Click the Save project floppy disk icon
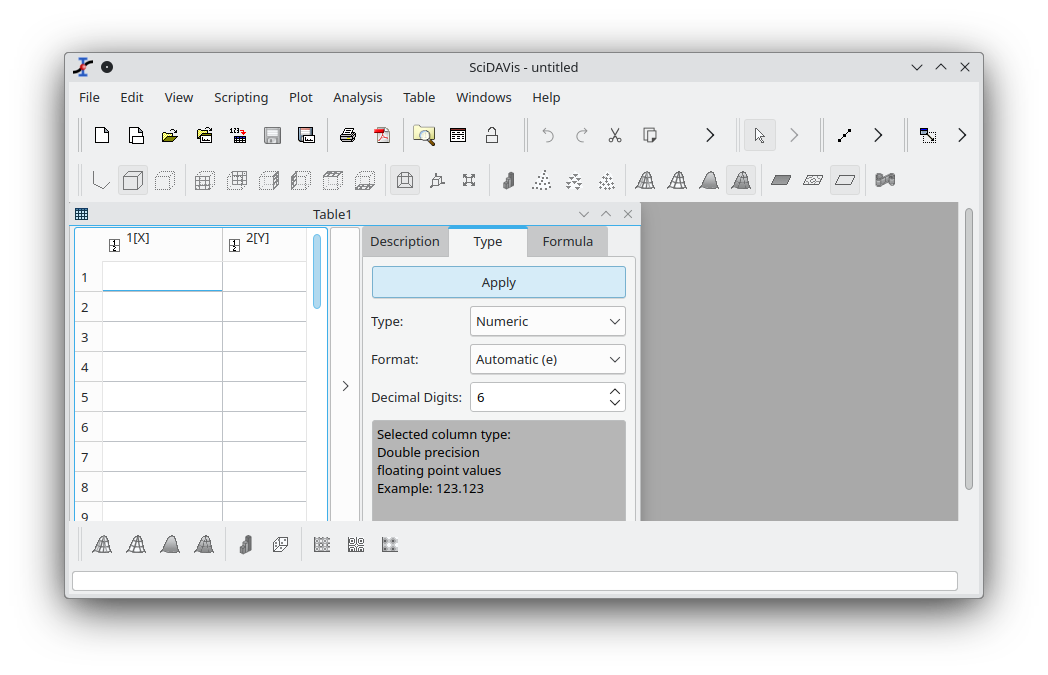This screenshot has width=1048, height=675. pos(272,136)
